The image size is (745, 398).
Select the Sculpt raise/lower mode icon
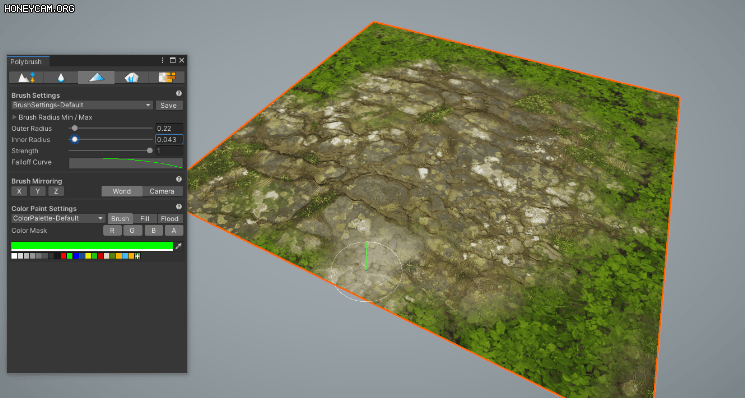point(26,77)
